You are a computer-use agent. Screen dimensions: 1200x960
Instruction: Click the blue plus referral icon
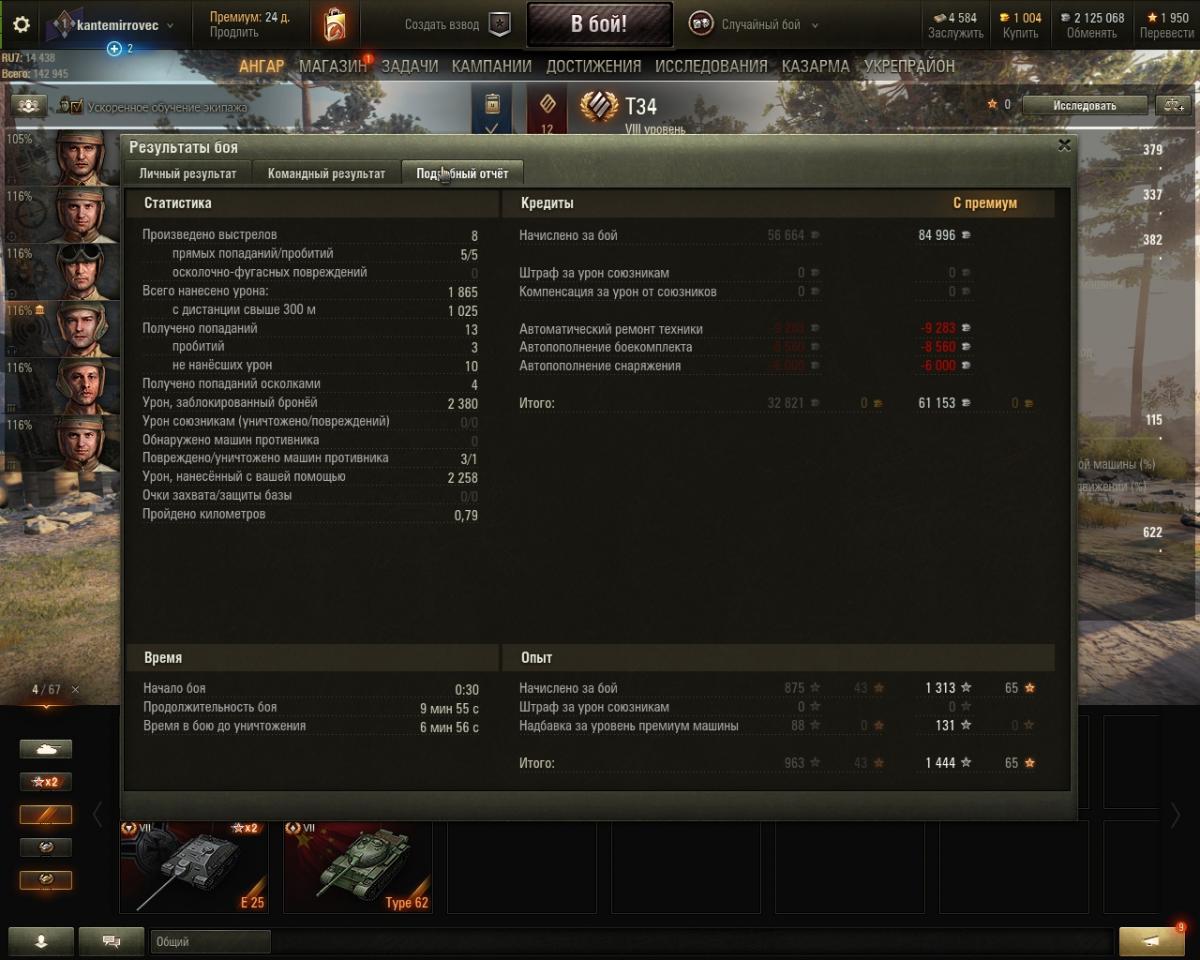pos(114,48)
